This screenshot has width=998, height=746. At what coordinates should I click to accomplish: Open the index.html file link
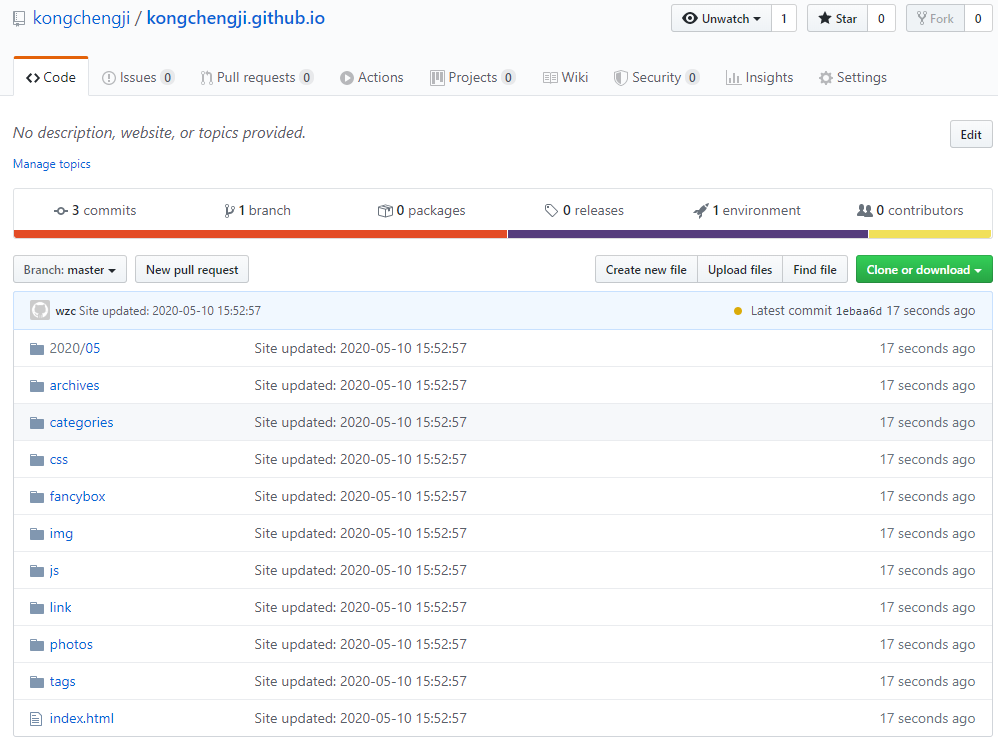[82, 719]
